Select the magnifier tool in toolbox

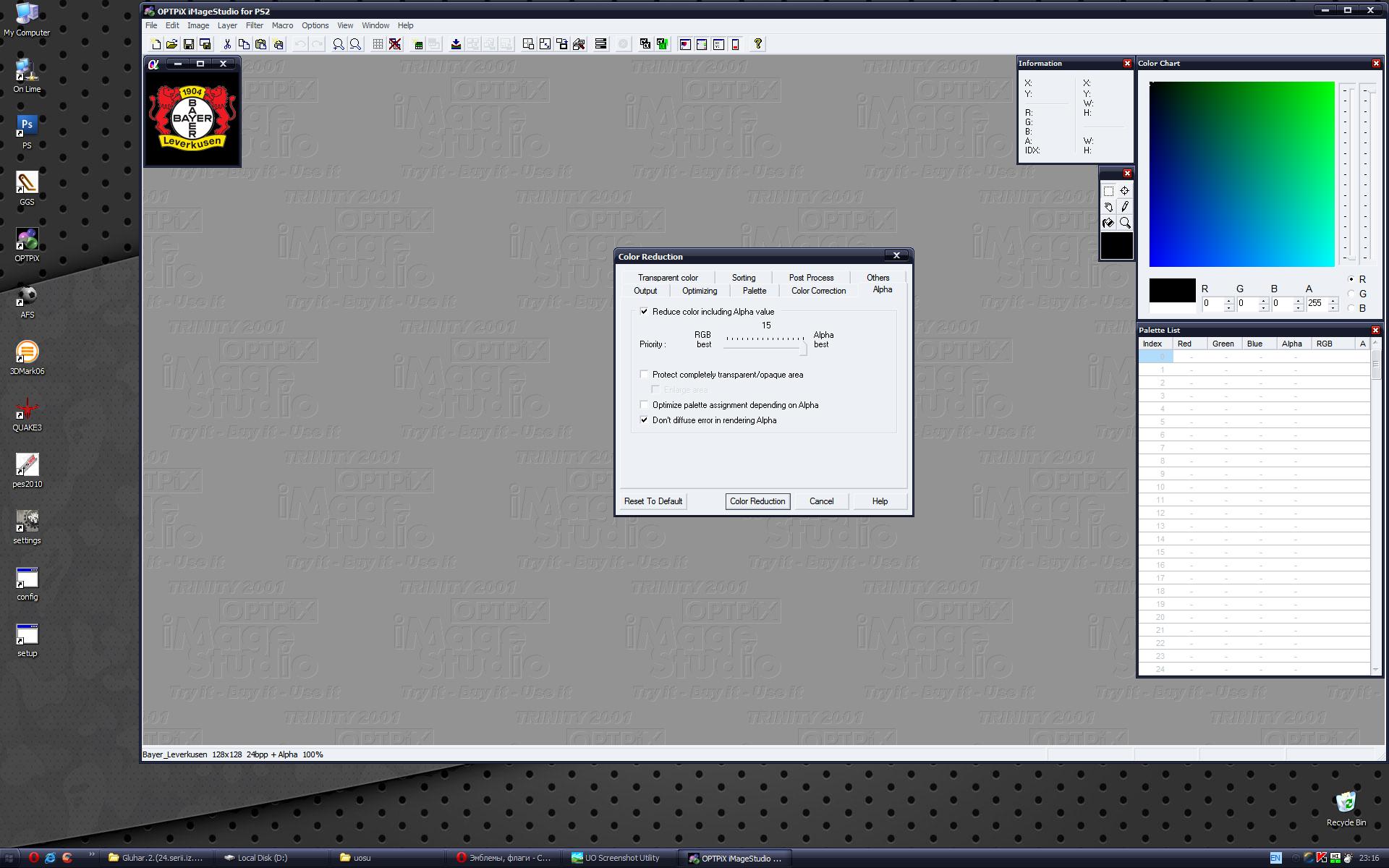[x=1125, y=223]
